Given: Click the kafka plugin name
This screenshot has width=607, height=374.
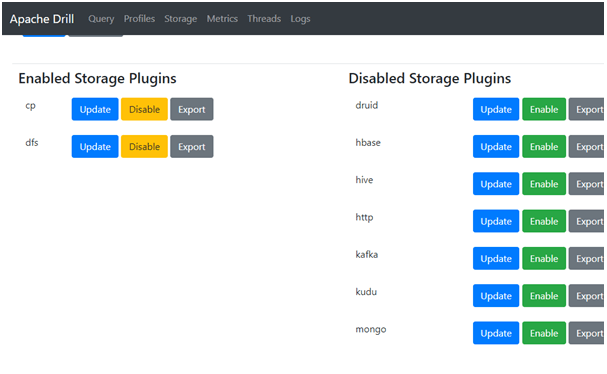Looking at the screenshot, I should coord(367,254).
